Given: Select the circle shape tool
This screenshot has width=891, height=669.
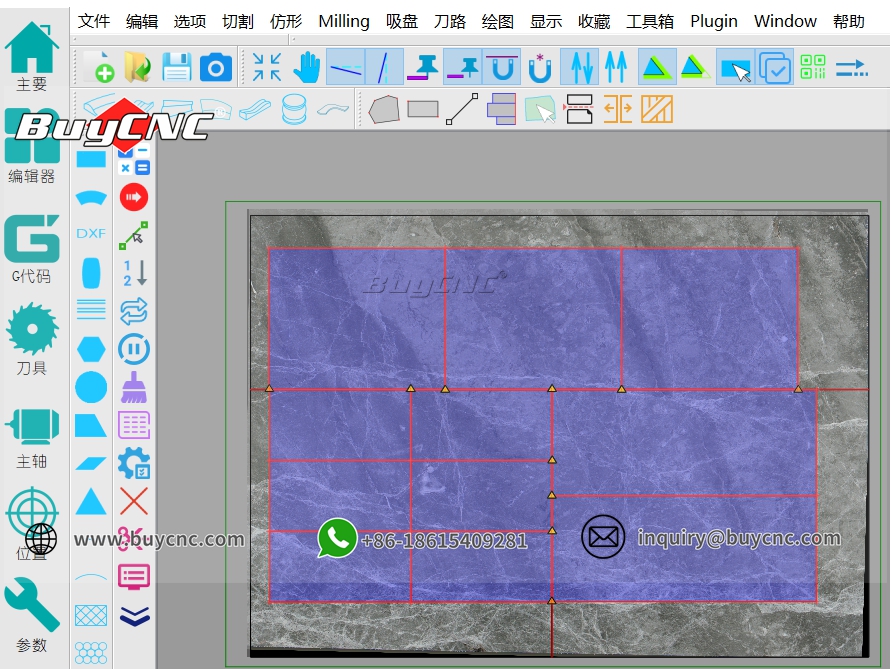Looking at the screenshot, I should (91, 386).
